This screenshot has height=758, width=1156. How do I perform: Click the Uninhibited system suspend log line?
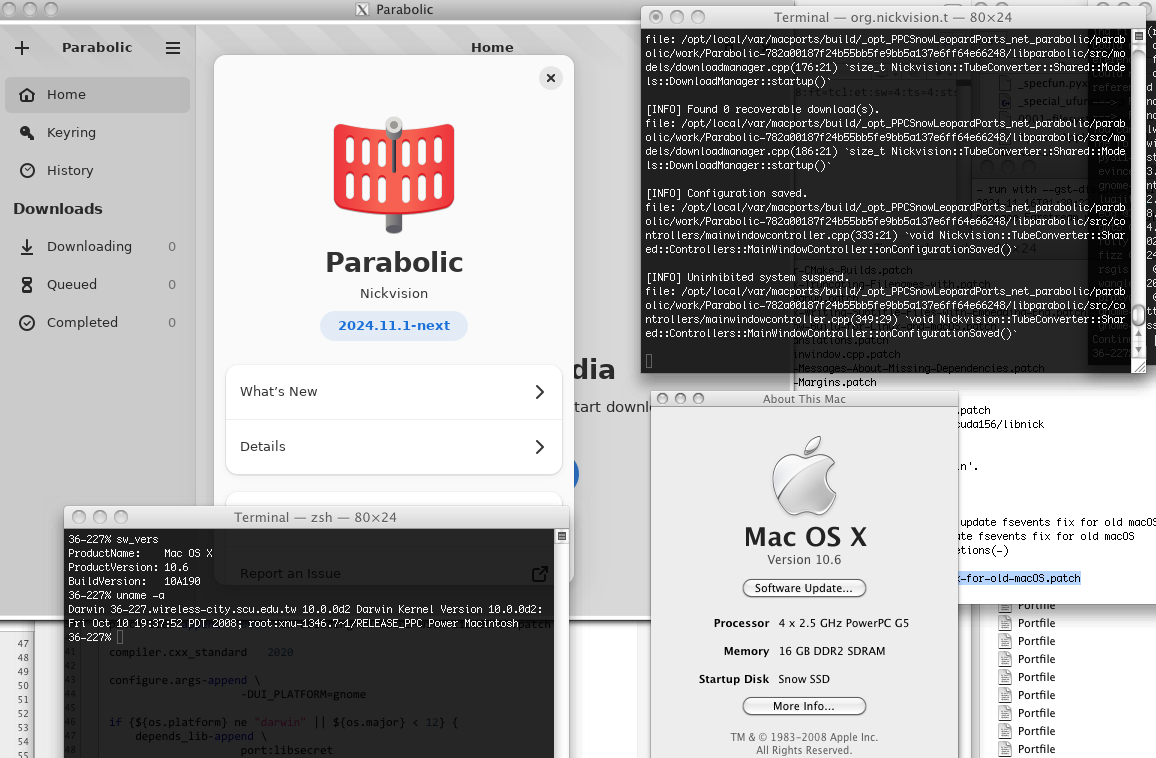[746, 277]
